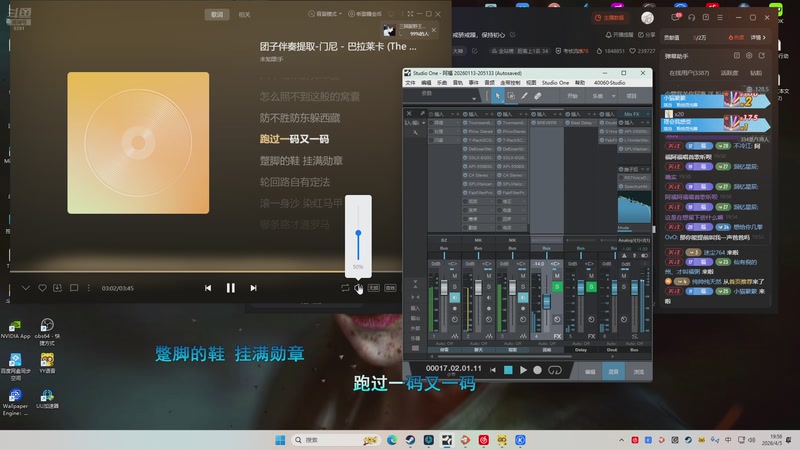800x450 pixels.
Task: Open the Mix FX dropdown arrow on the main channel
Action: [647, 114]
